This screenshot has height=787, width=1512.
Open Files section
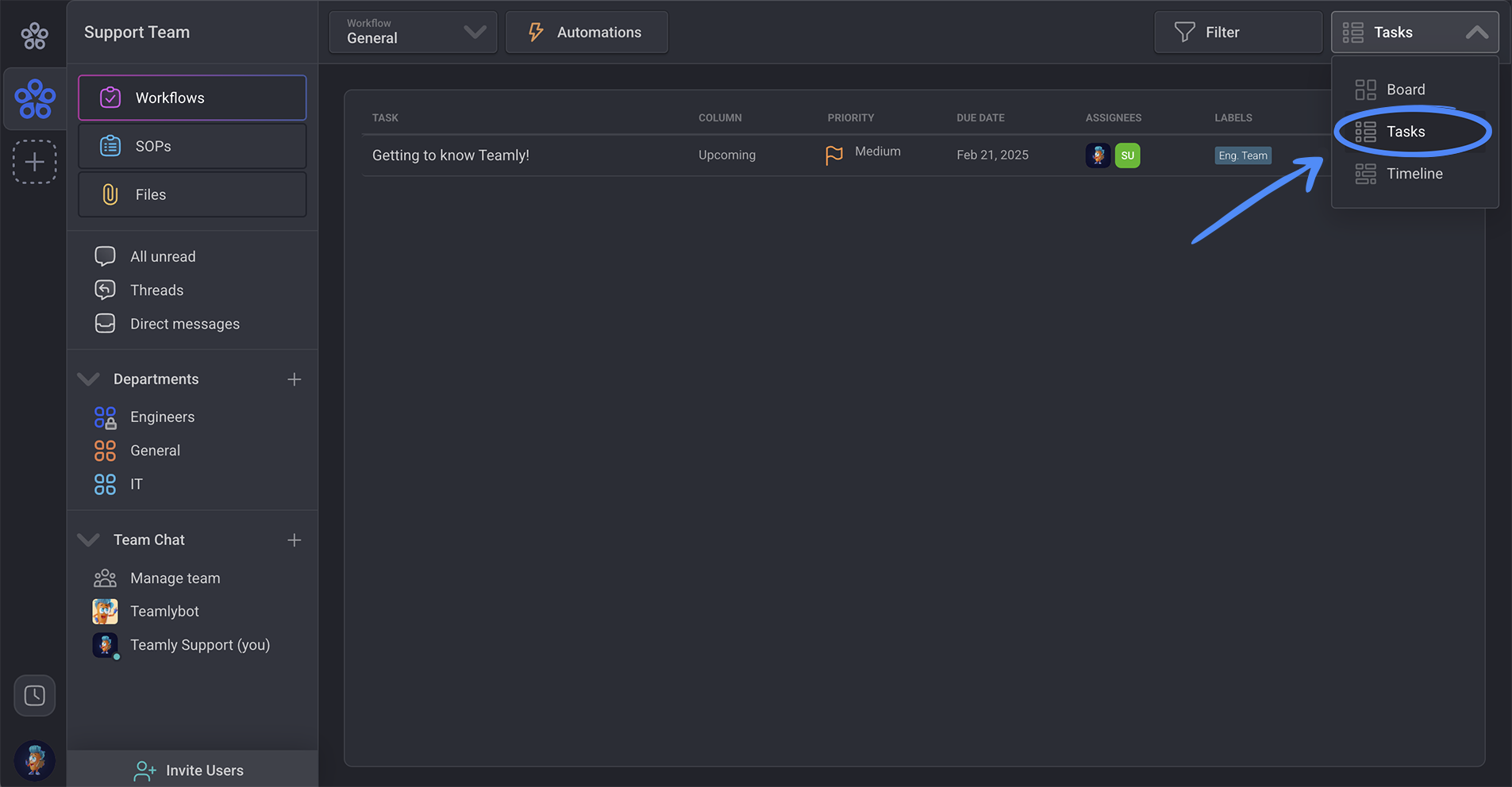pos(192,194)
